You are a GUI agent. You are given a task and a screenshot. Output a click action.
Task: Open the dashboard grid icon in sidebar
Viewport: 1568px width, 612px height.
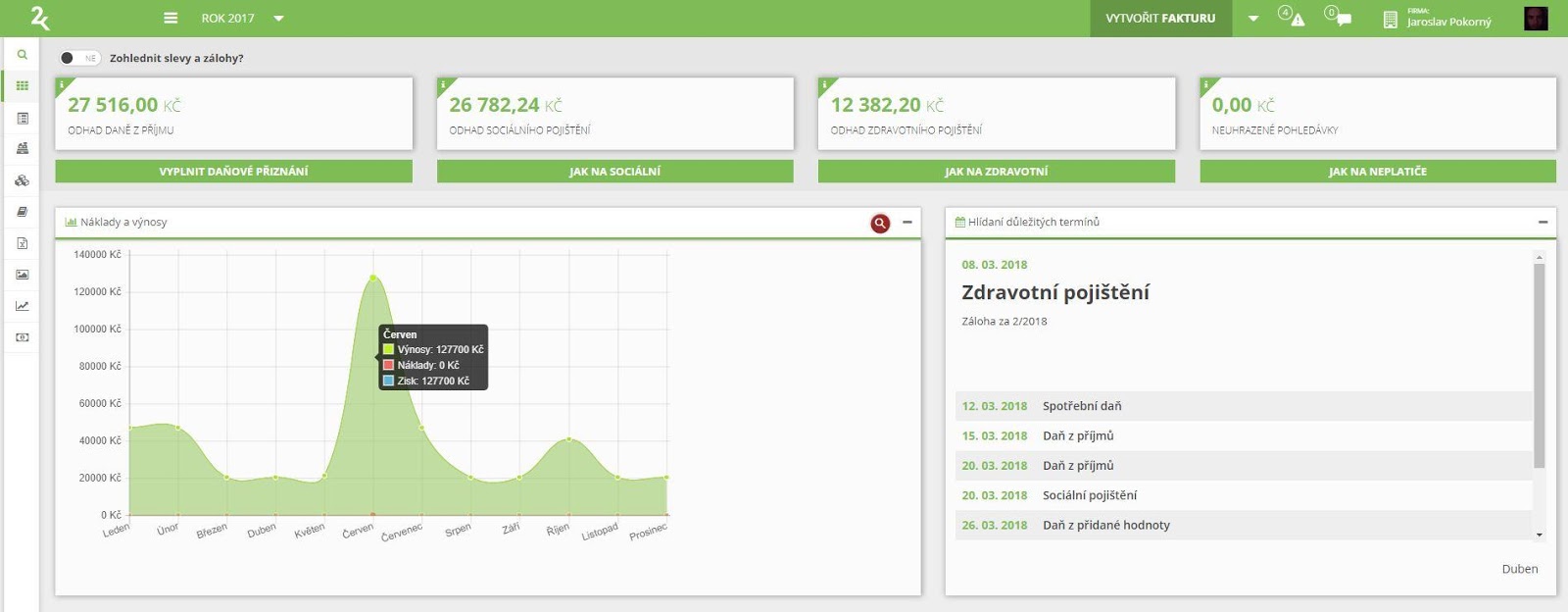22,86
